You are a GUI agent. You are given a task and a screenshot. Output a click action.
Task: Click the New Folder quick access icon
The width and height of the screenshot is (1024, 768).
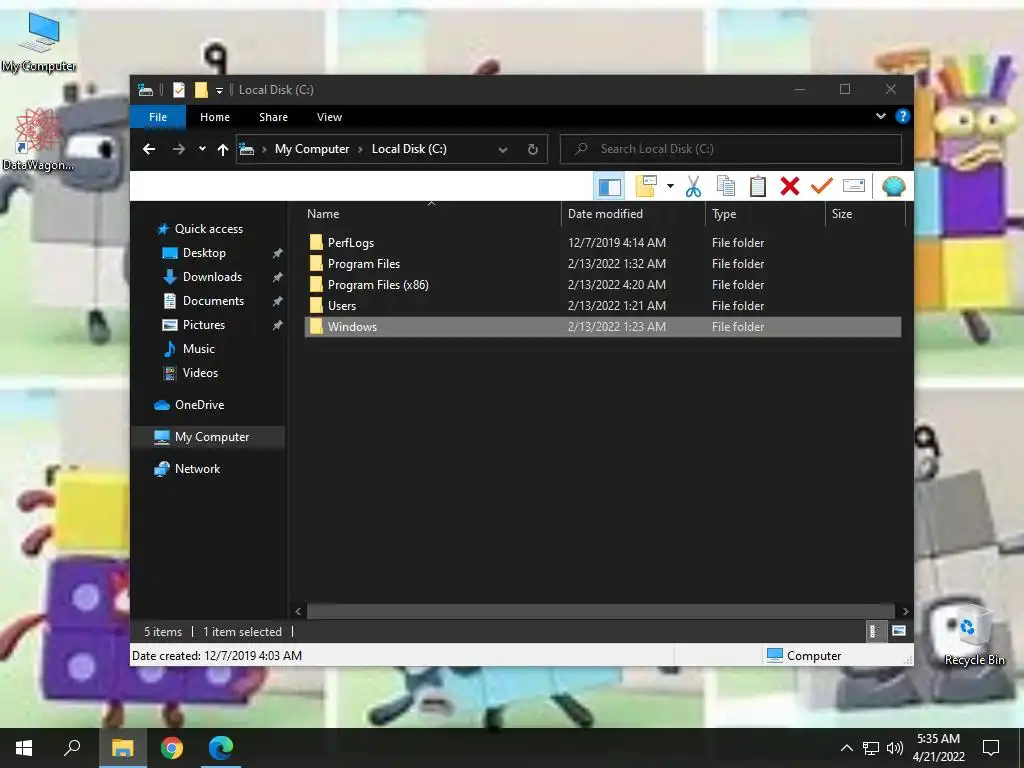coord(201,89)
